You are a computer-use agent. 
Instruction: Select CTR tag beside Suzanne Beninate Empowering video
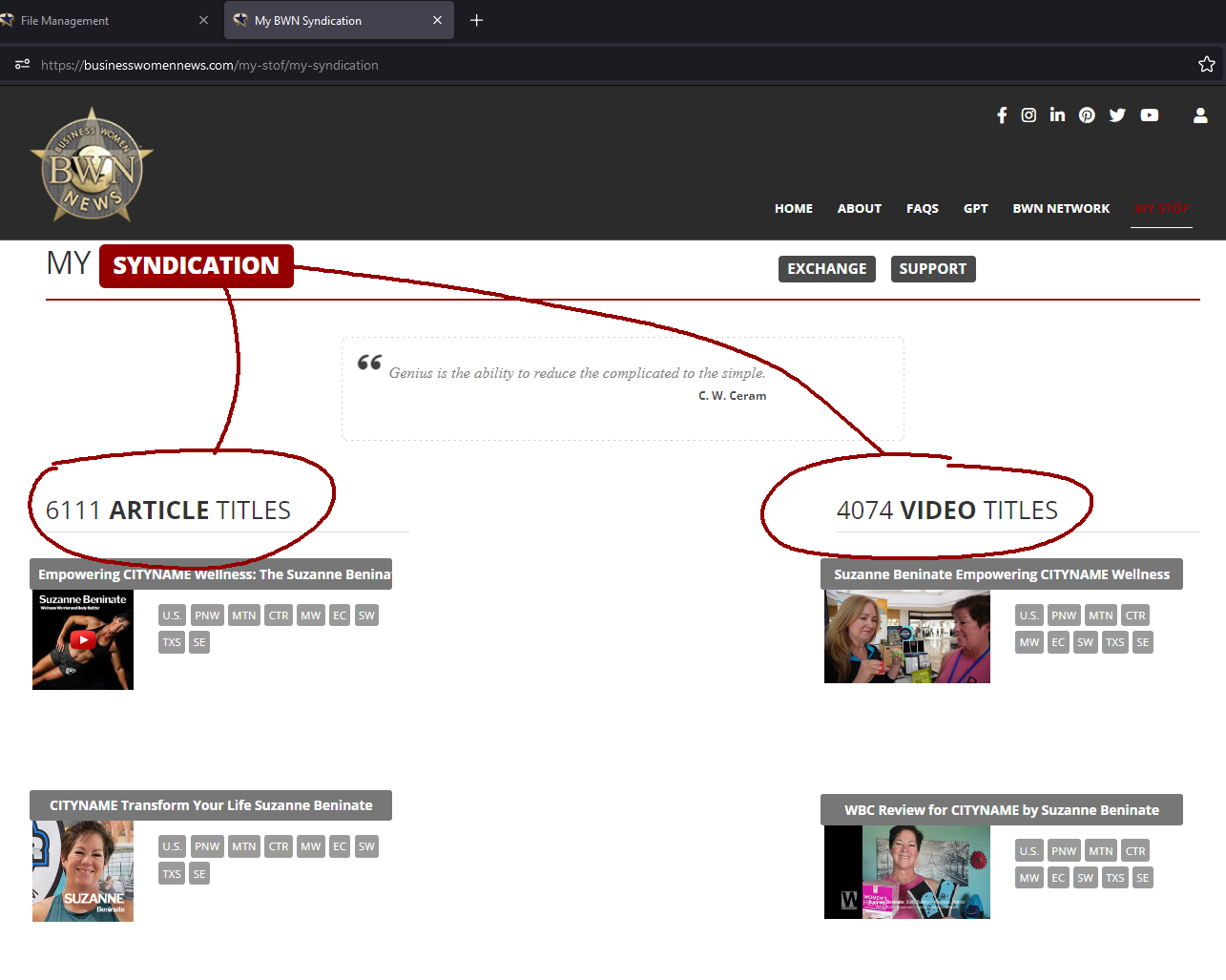[x=1135, y=615]
